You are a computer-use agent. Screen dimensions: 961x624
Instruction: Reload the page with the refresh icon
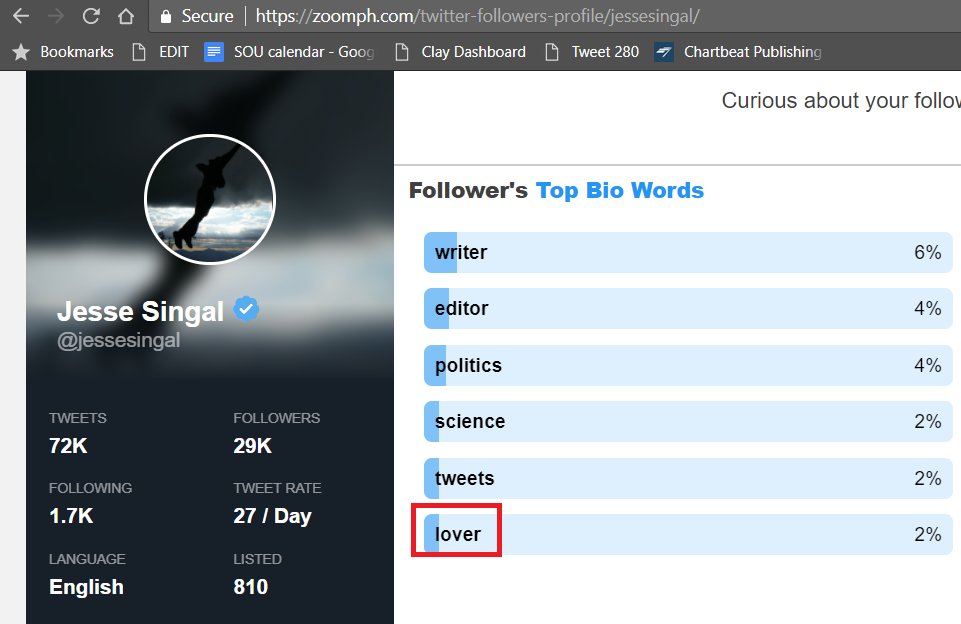(x=91, y=16)
